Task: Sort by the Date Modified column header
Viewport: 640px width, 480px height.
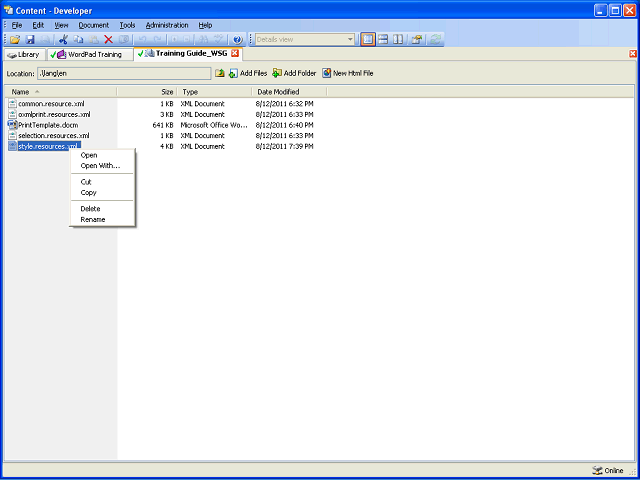Action: point(289,92)
